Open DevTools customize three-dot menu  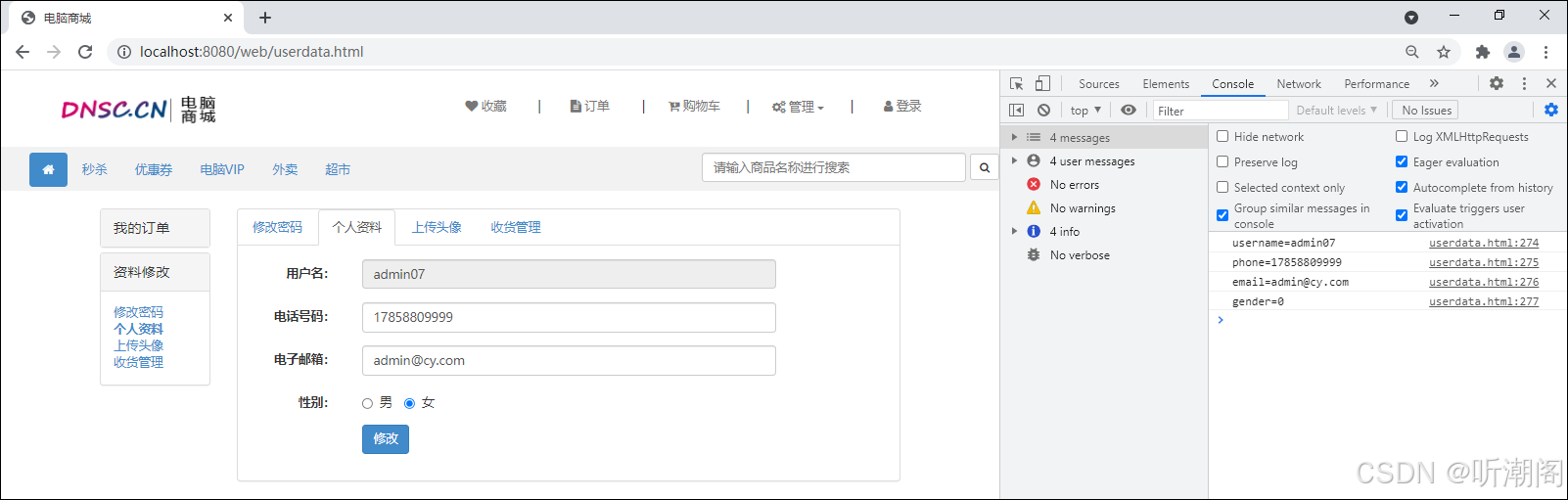point(1524,83)
